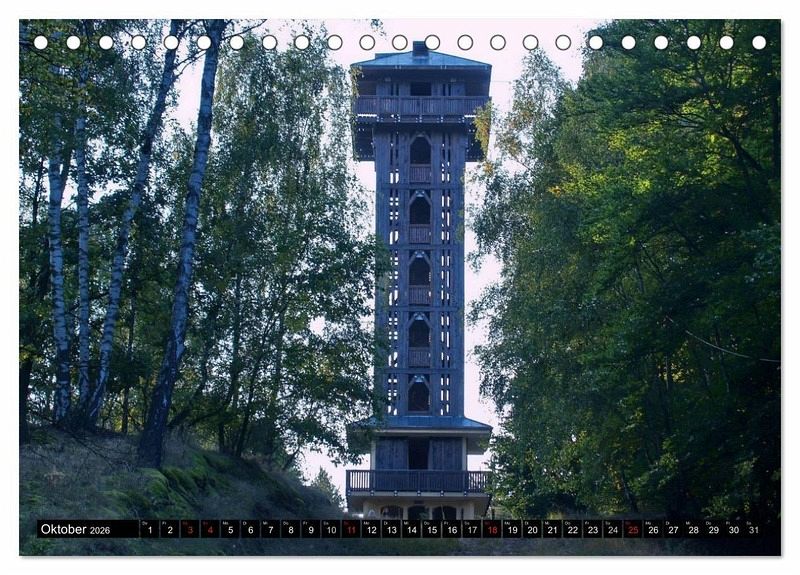Choose date 10 in the calendar row
Viewport: 800px width, 575px height.
click(330, 529)
